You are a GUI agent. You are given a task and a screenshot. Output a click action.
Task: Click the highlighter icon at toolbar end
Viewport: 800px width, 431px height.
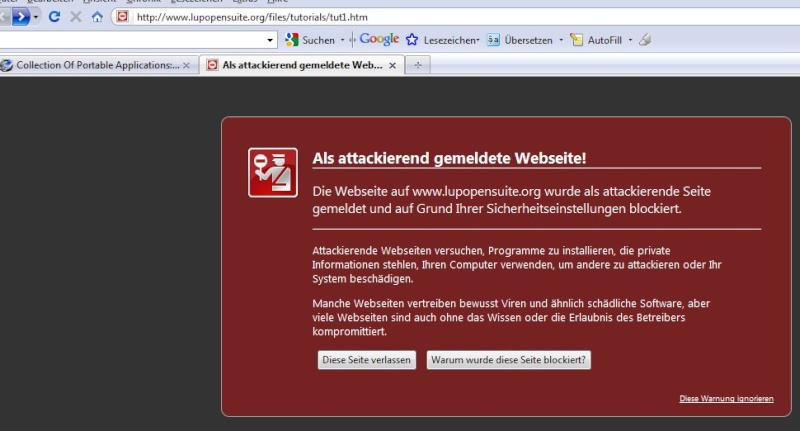645,39
